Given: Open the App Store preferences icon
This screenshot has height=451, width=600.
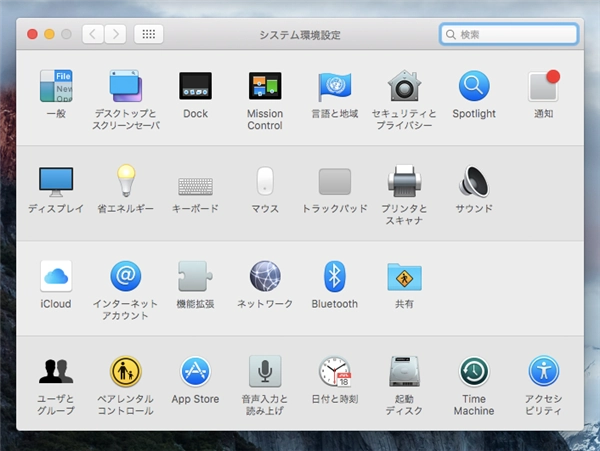Looking at the screenshot, I should click(x=196, y=371).
